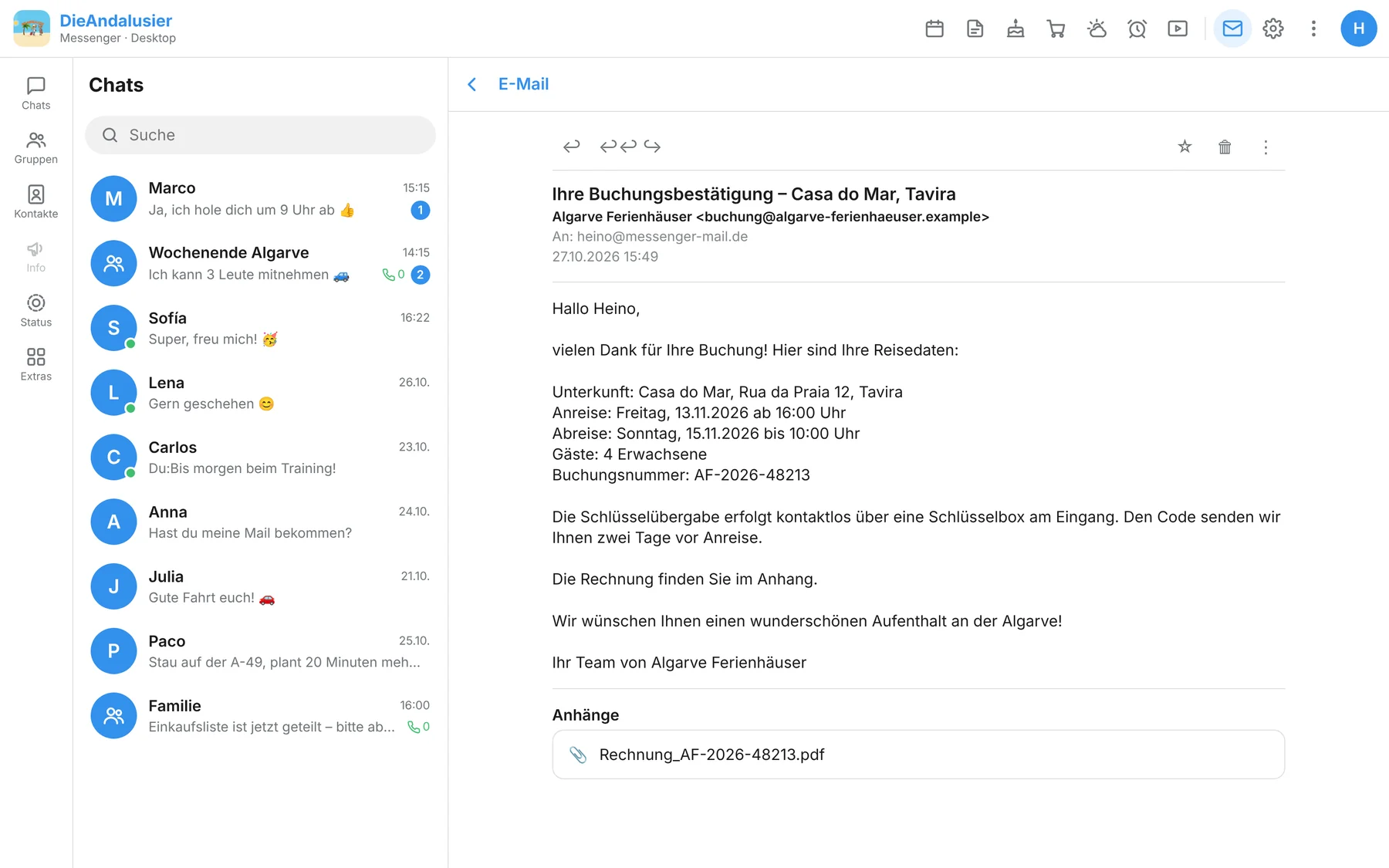Click Wochenende Algarve call indicator icon
The width and height of the screenshot is (1389, 868).
coord(394,275)
